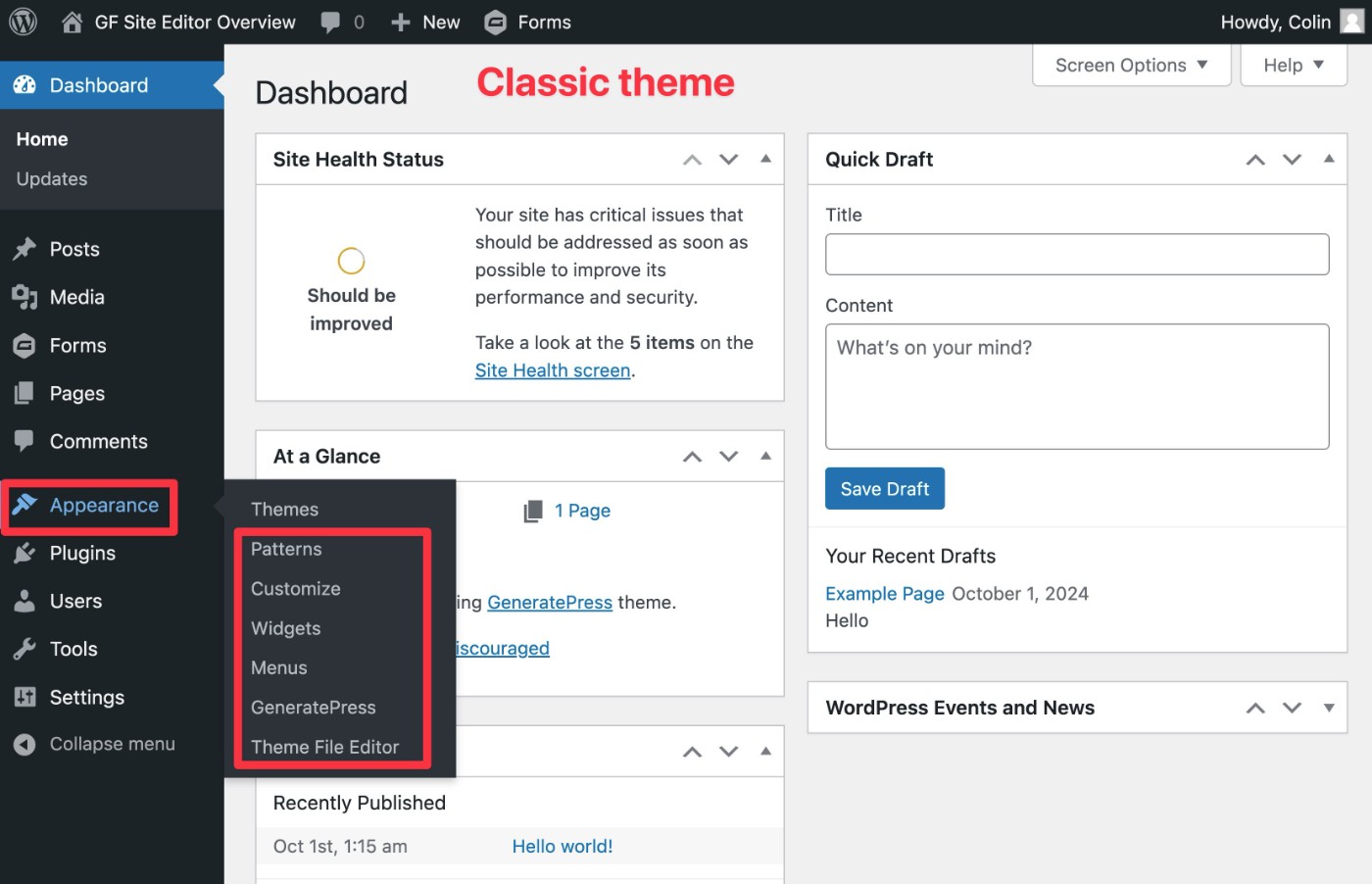Open Menus in Appearance submenu
Image resolution: width=1372 pixels, height=884 pixels.
[278, 668]
